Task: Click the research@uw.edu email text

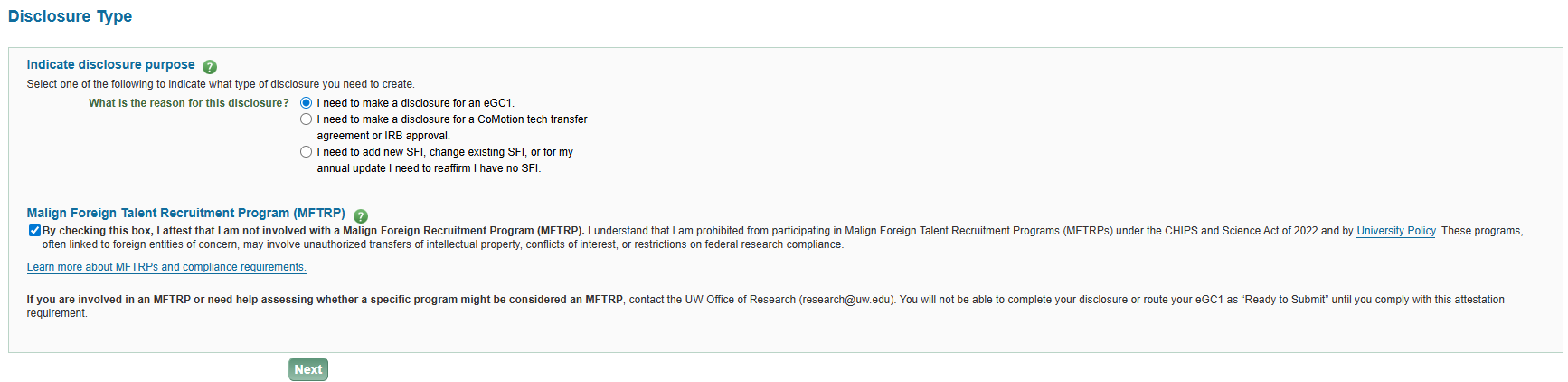Action: pyautogui.click(x=845, y=300)
